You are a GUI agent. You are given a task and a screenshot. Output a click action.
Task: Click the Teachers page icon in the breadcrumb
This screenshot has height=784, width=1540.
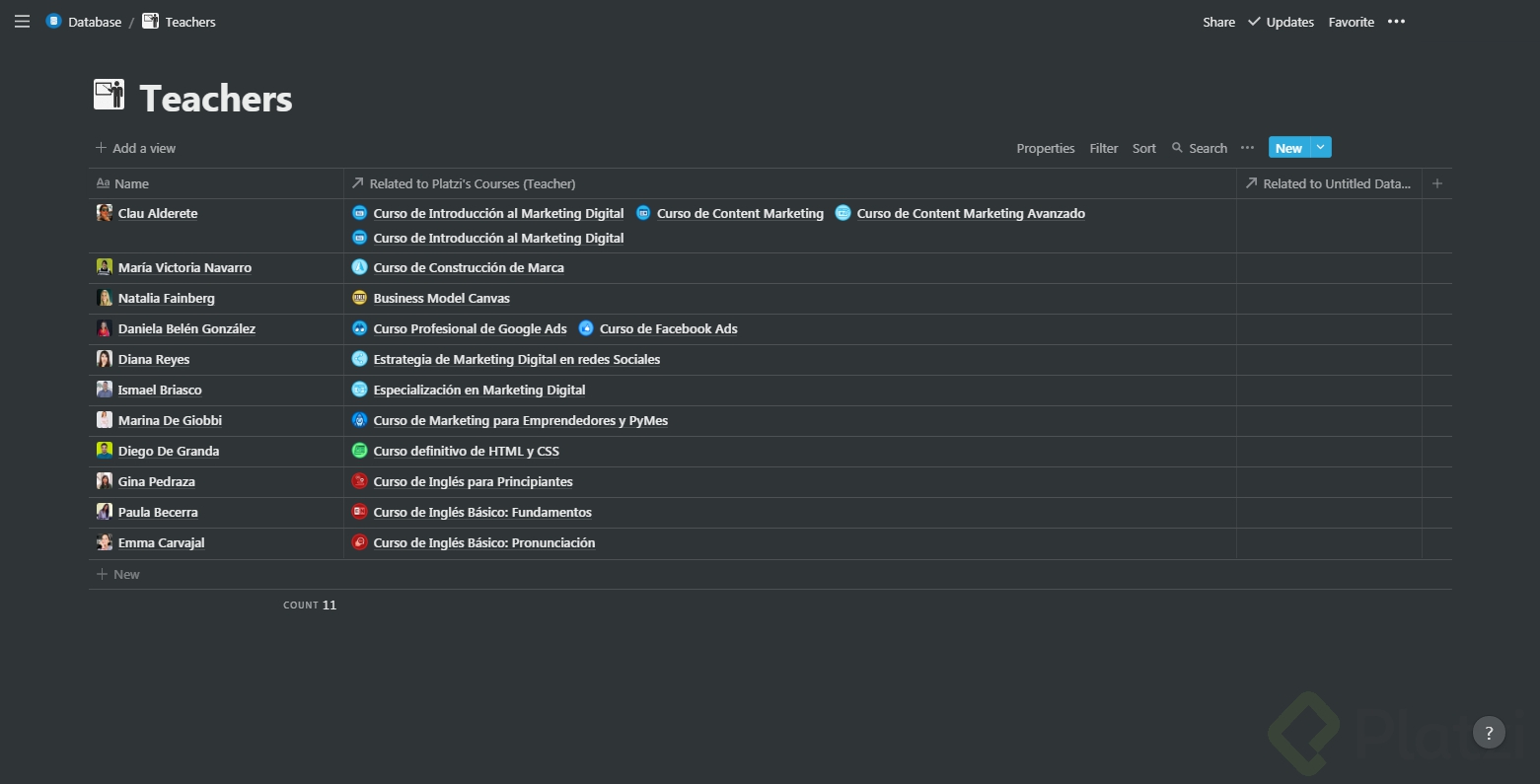(149, 20)
